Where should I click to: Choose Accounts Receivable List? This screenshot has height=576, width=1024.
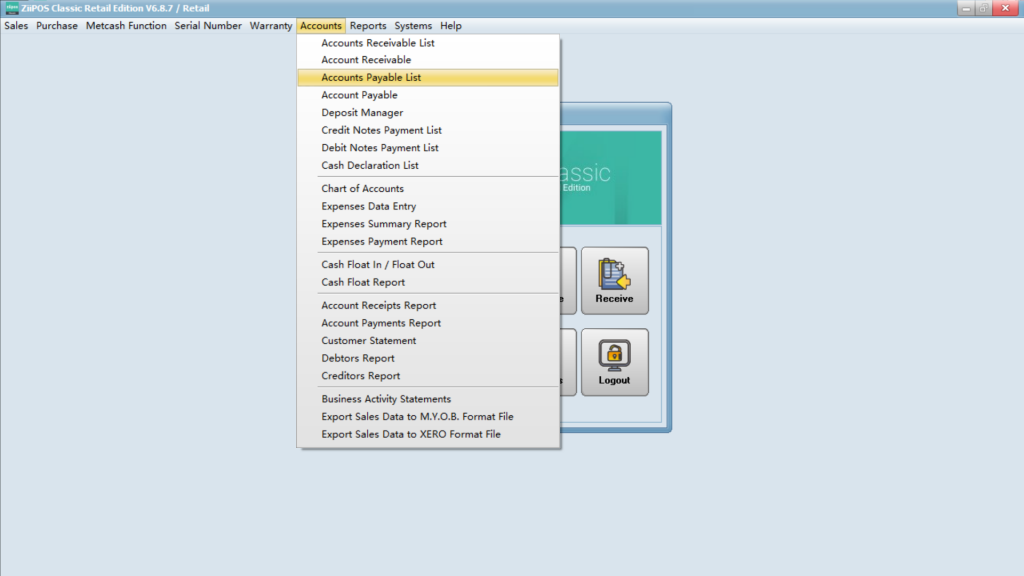[378, 43]
